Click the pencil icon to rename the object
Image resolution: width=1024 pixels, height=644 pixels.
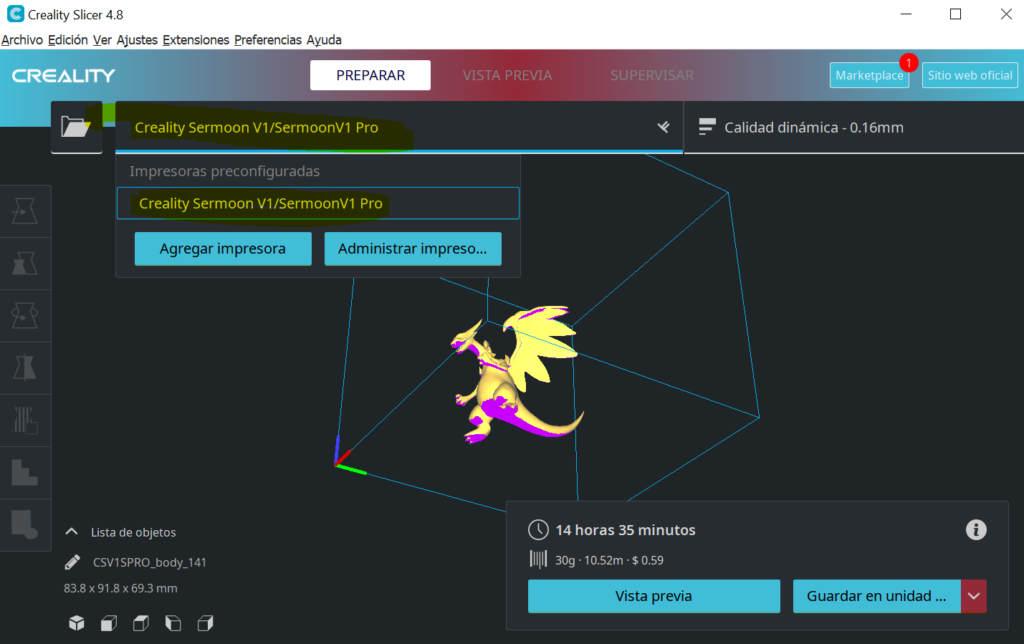(x=72, y=562)
